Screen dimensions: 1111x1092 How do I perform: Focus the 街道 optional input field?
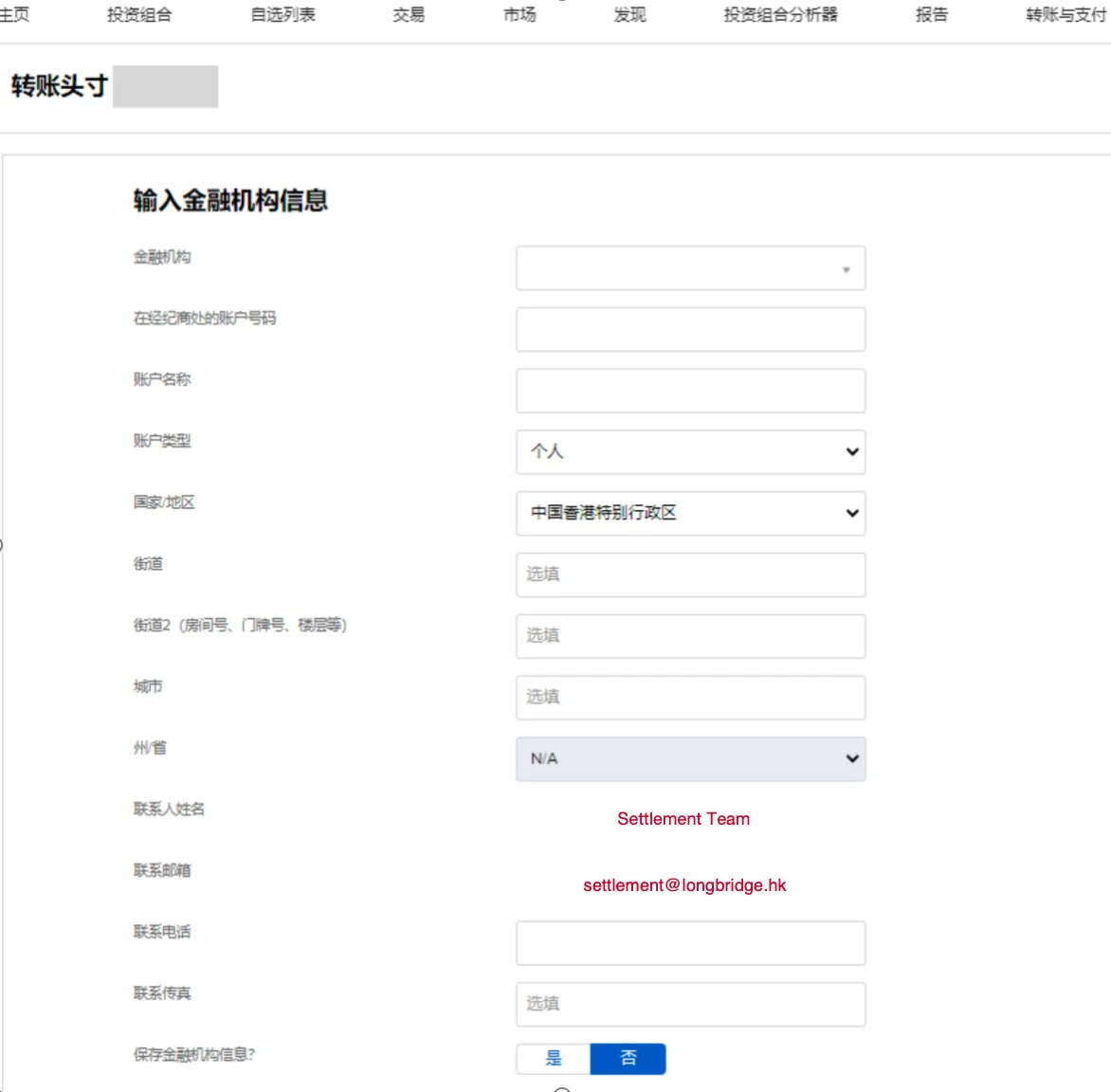click(x=690, y=574)
